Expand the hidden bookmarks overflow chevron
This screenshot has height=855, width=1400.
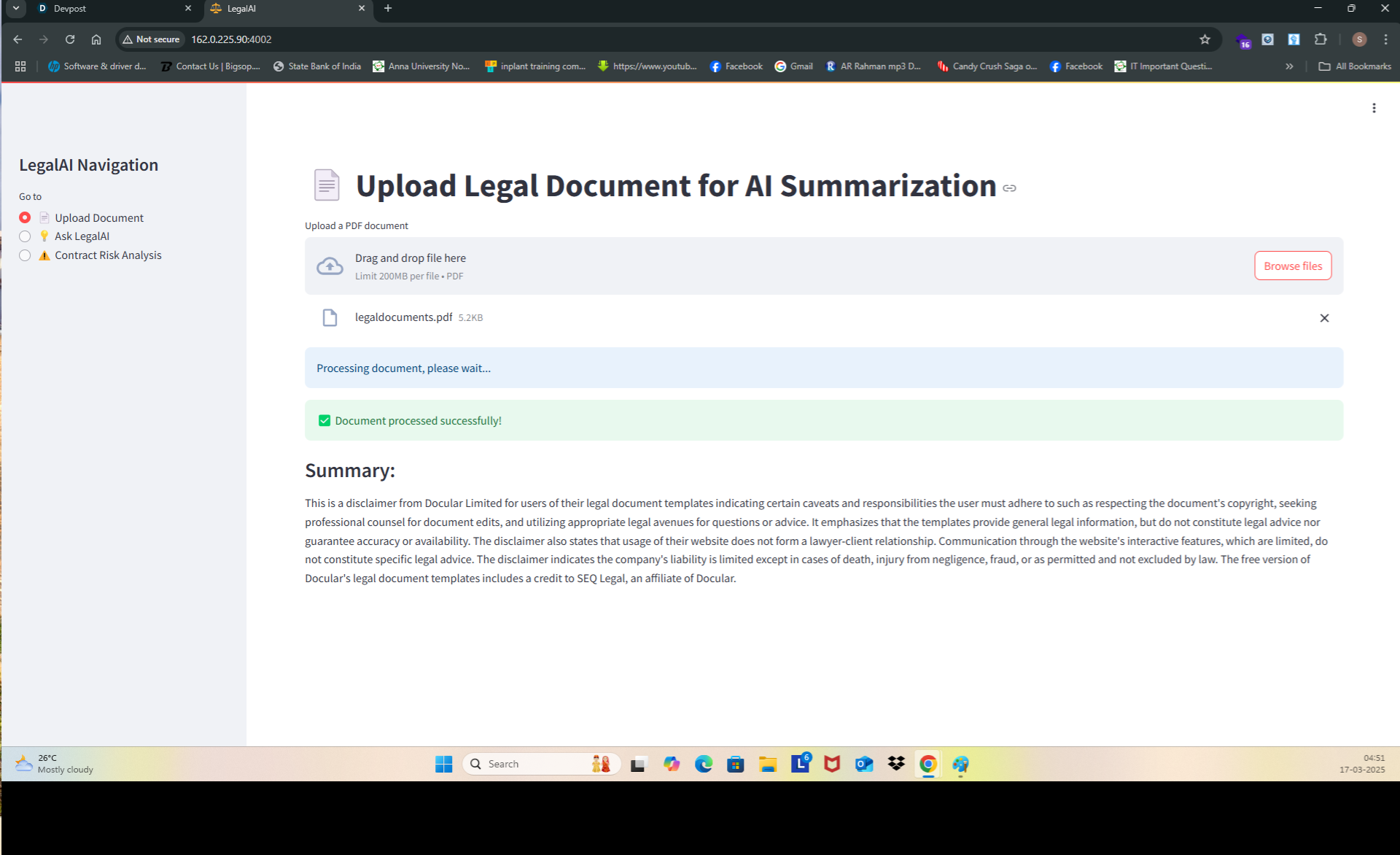1289,66
